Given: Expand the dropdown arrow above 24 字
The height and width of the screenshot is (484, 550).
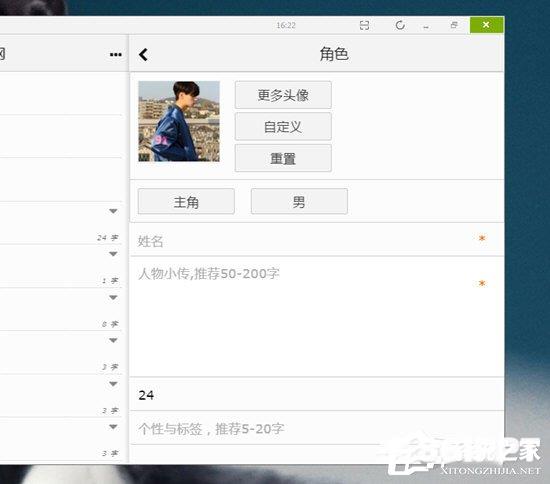Looking at the screenshot, I should click(x=113, y=211).
